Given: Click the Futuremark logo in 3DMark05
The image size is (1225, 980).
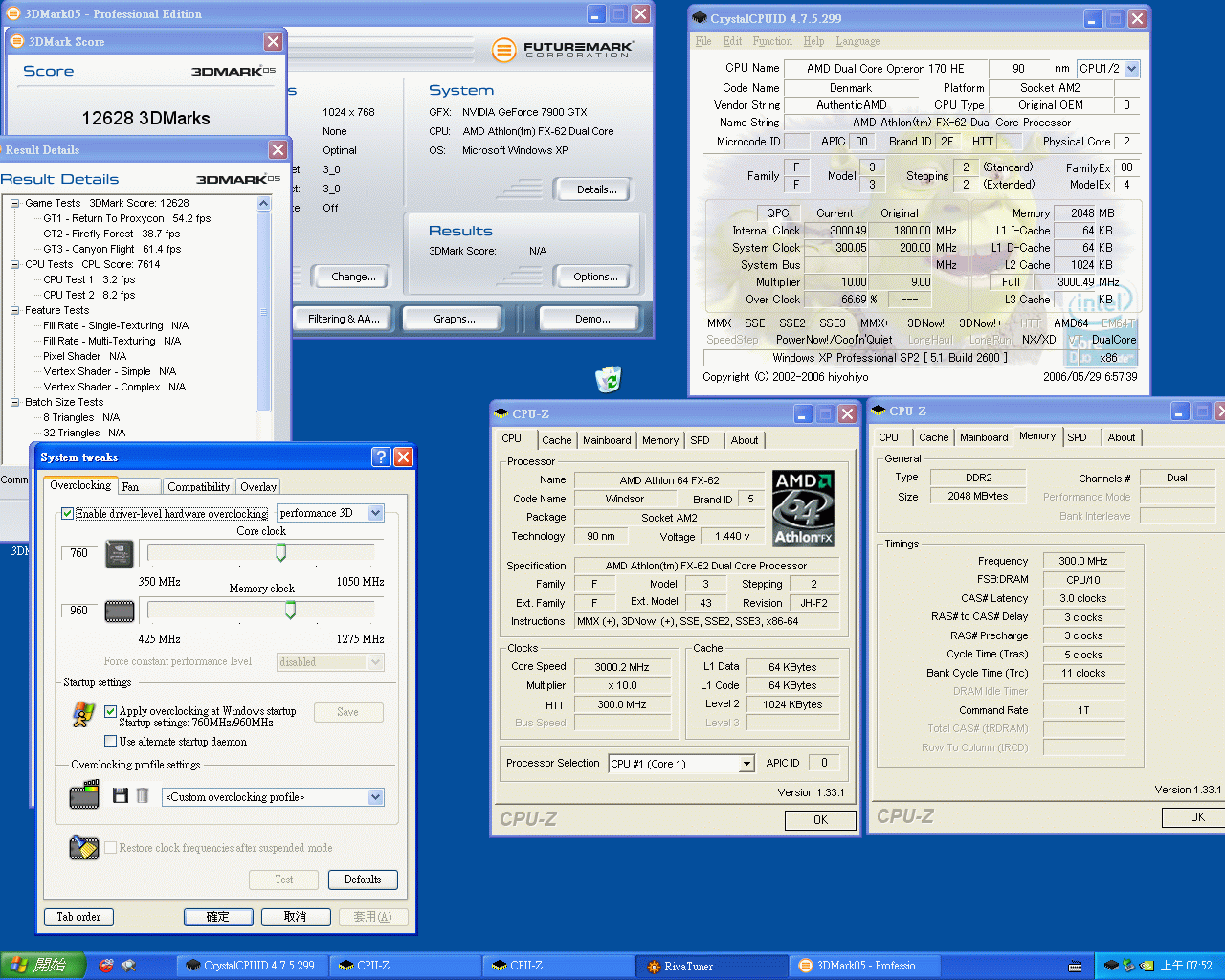Looking at the screenshot, I should point(562,50).
